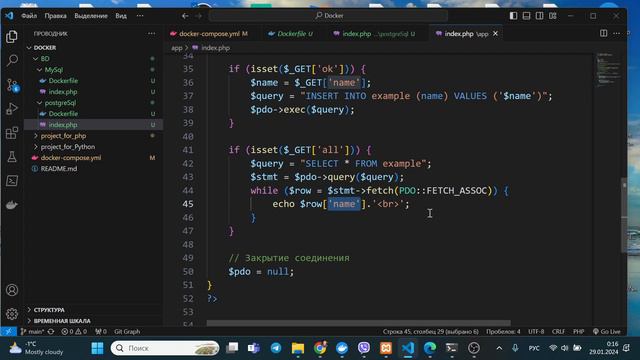The width and height of the screenshot is (640, 360).
Task: Open editor more actions ellipsis
Action: click(616, 33)
